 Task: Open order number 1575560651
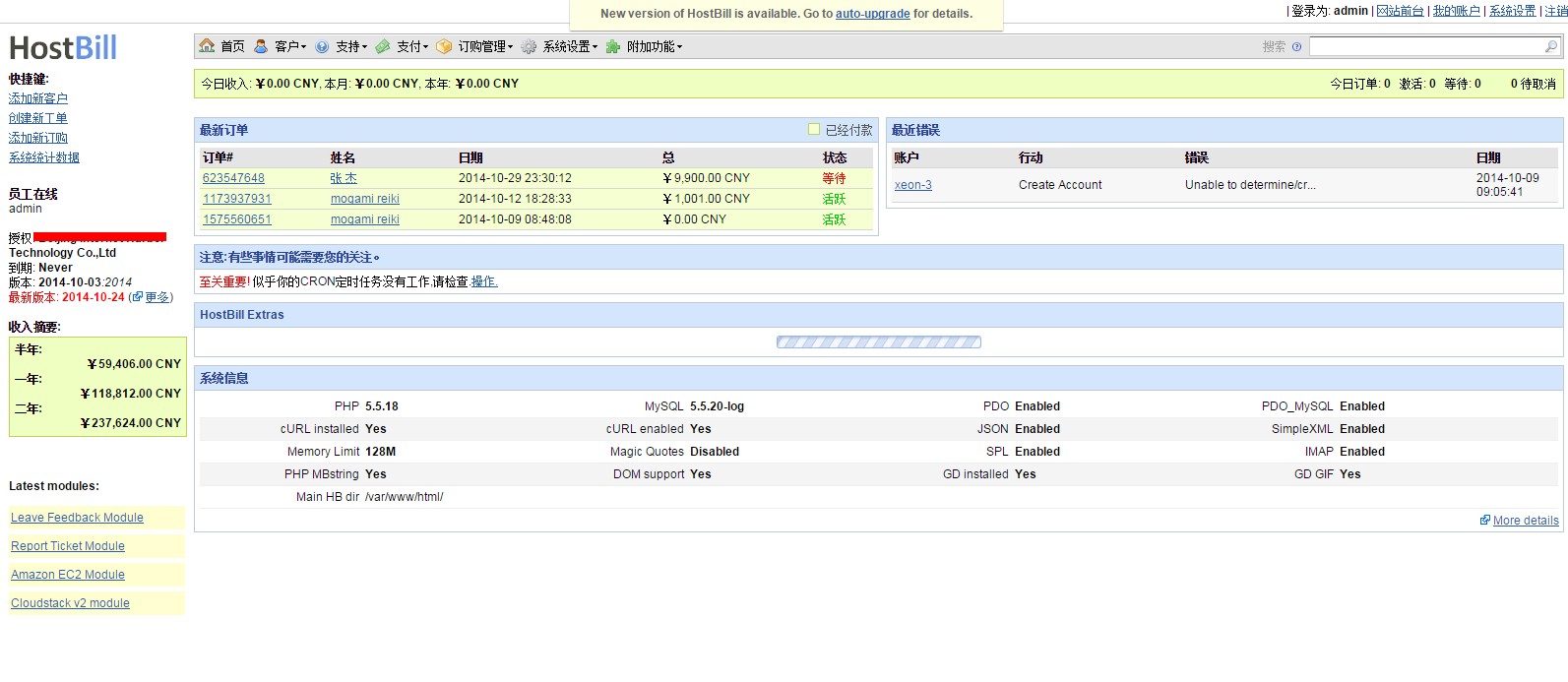(x=237, y=219)
